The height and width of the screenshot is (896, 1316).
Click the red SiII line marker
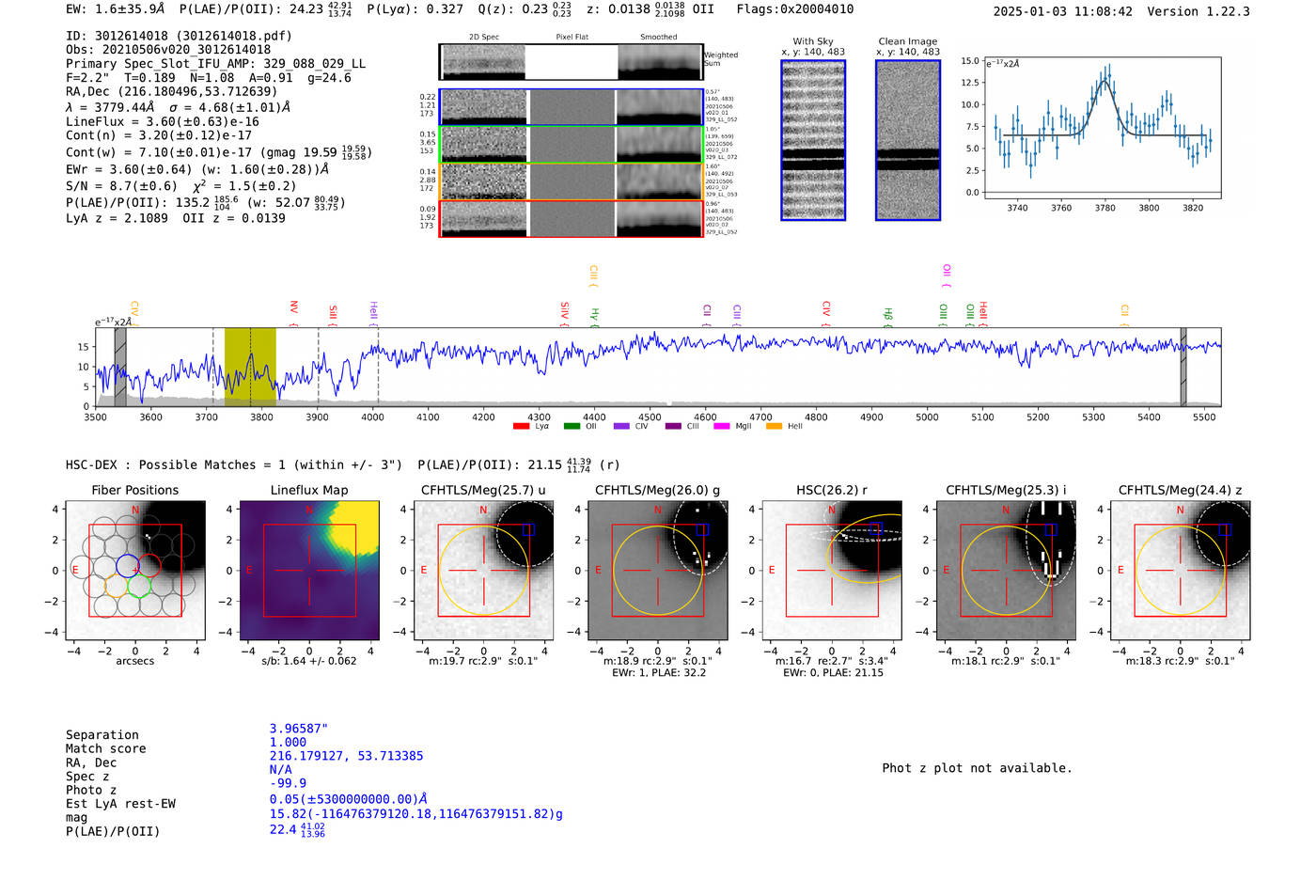(x=333, y=315)
